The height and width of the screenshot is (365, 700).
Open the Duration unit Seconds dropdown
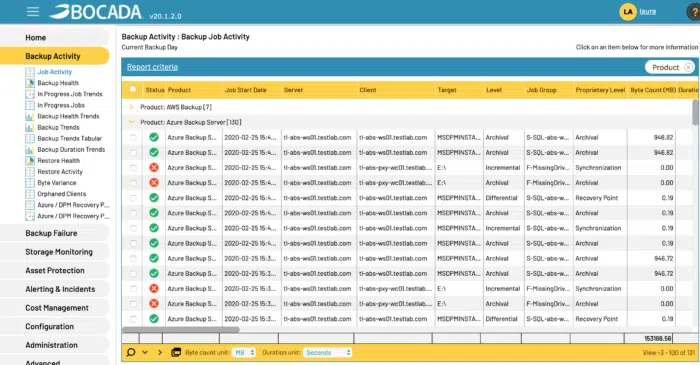[x=328, y=353]
